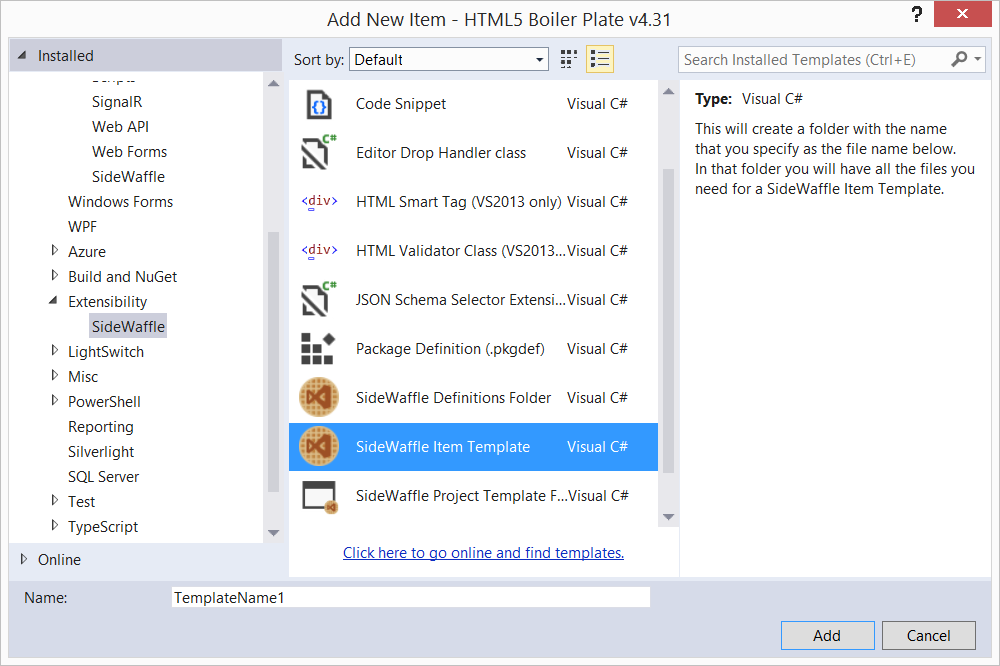This screenshot has width=1000, height=666.
Task: Select SideWaffle under the Web categories
Action: tap(128, 177)
